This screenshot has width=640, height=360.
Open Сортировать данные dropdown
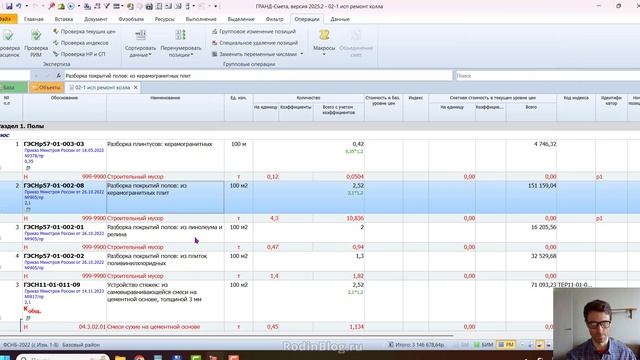pos(140,43)
